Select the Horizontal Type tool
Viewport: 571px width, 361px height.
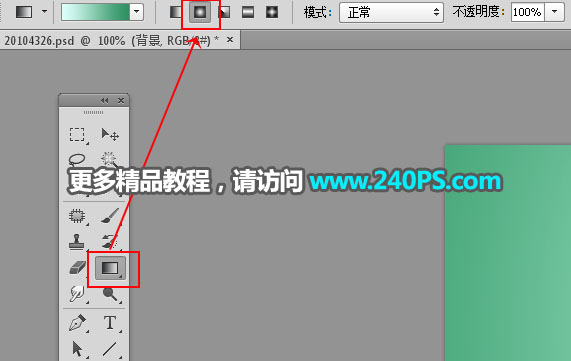tap(110, 323)
